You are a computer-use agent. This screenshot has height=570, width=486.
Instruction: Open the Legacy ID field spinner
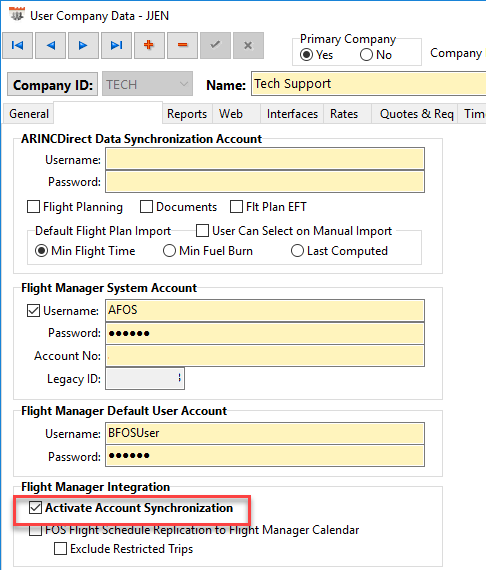[180, 378]
